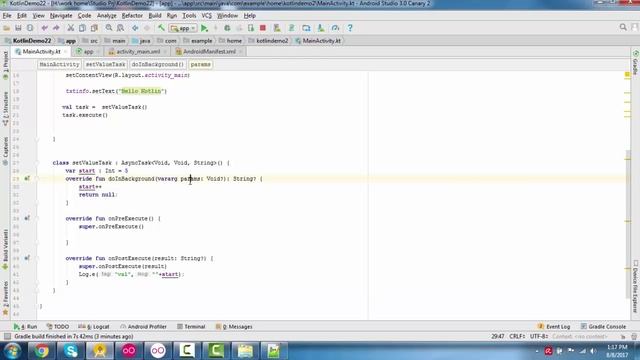
Task: Open the Logcat tool window button
Action: point(94,327)
